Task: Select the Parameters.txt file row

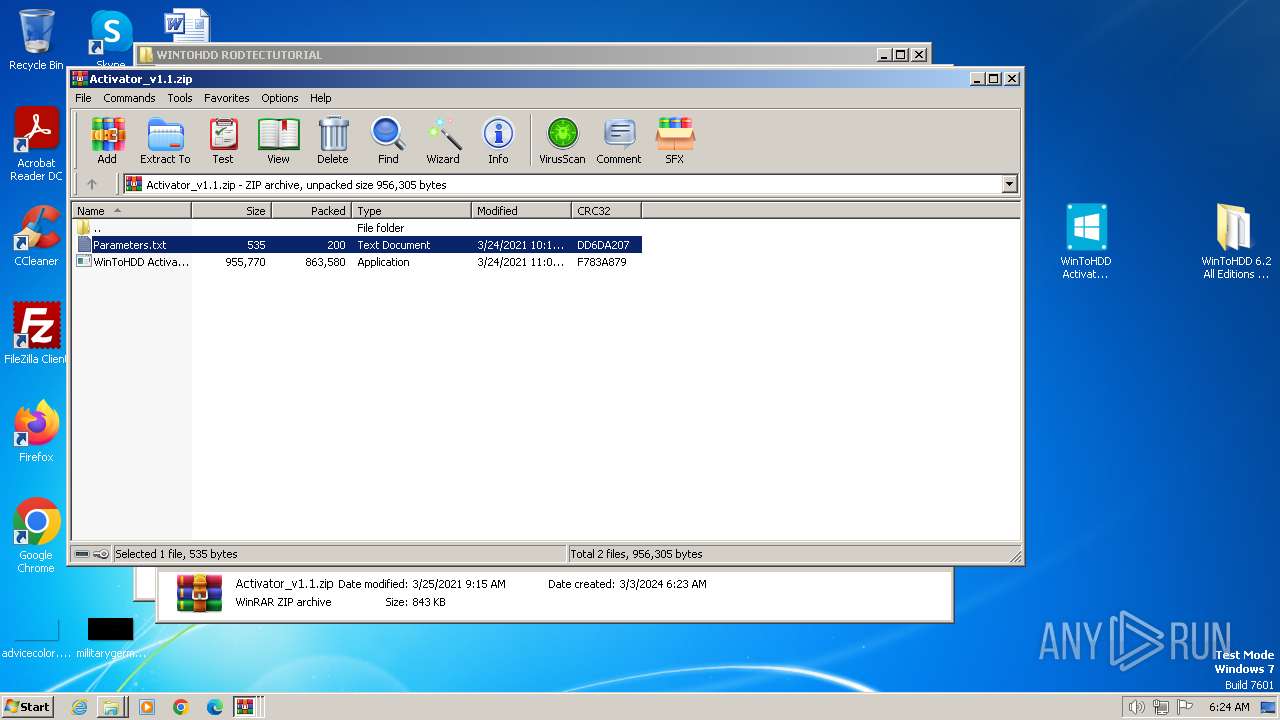Action: pos(357,245)
